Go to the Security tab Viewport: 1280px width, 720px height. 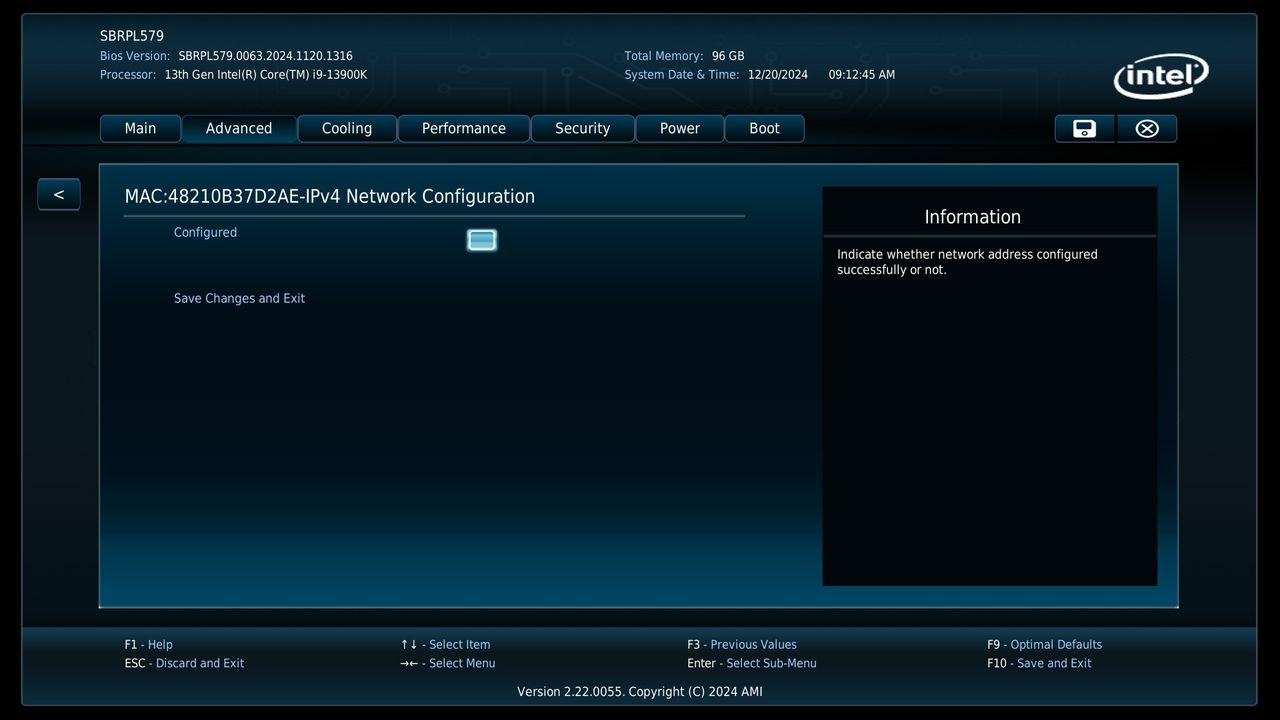pos(582,128)
